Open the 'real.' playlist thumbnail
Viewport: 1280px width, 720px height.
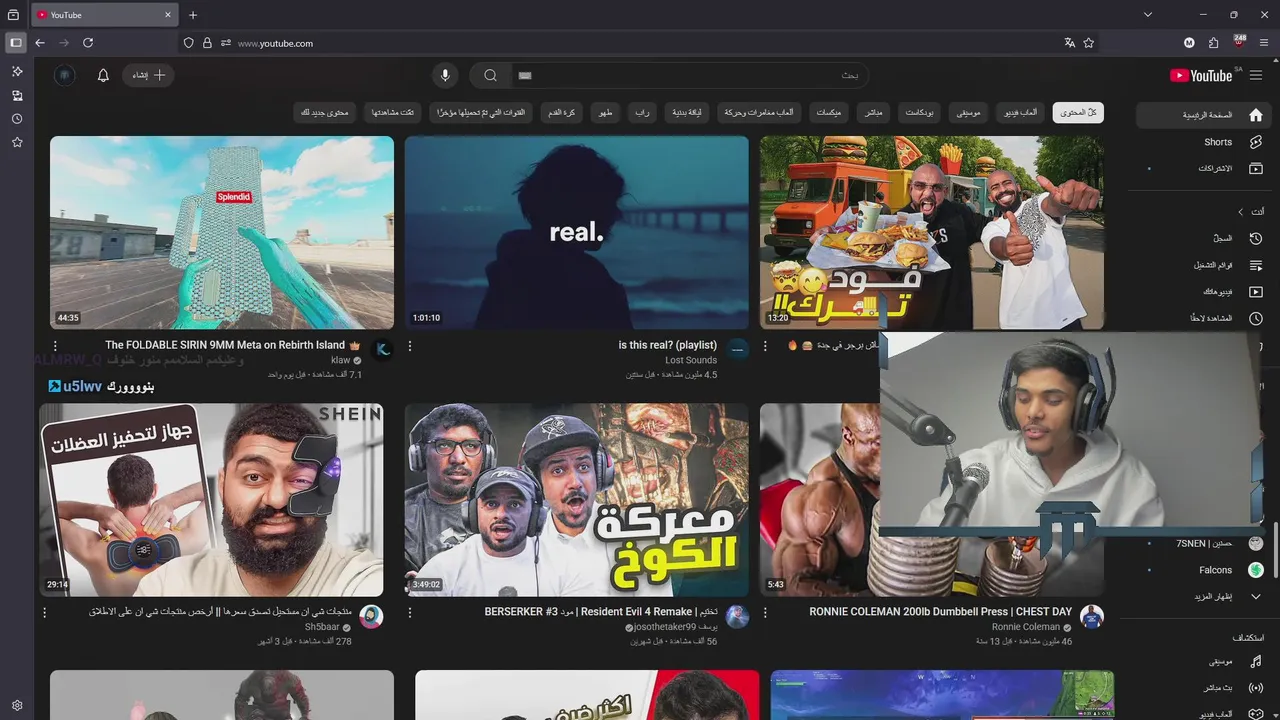pos(576,232)
